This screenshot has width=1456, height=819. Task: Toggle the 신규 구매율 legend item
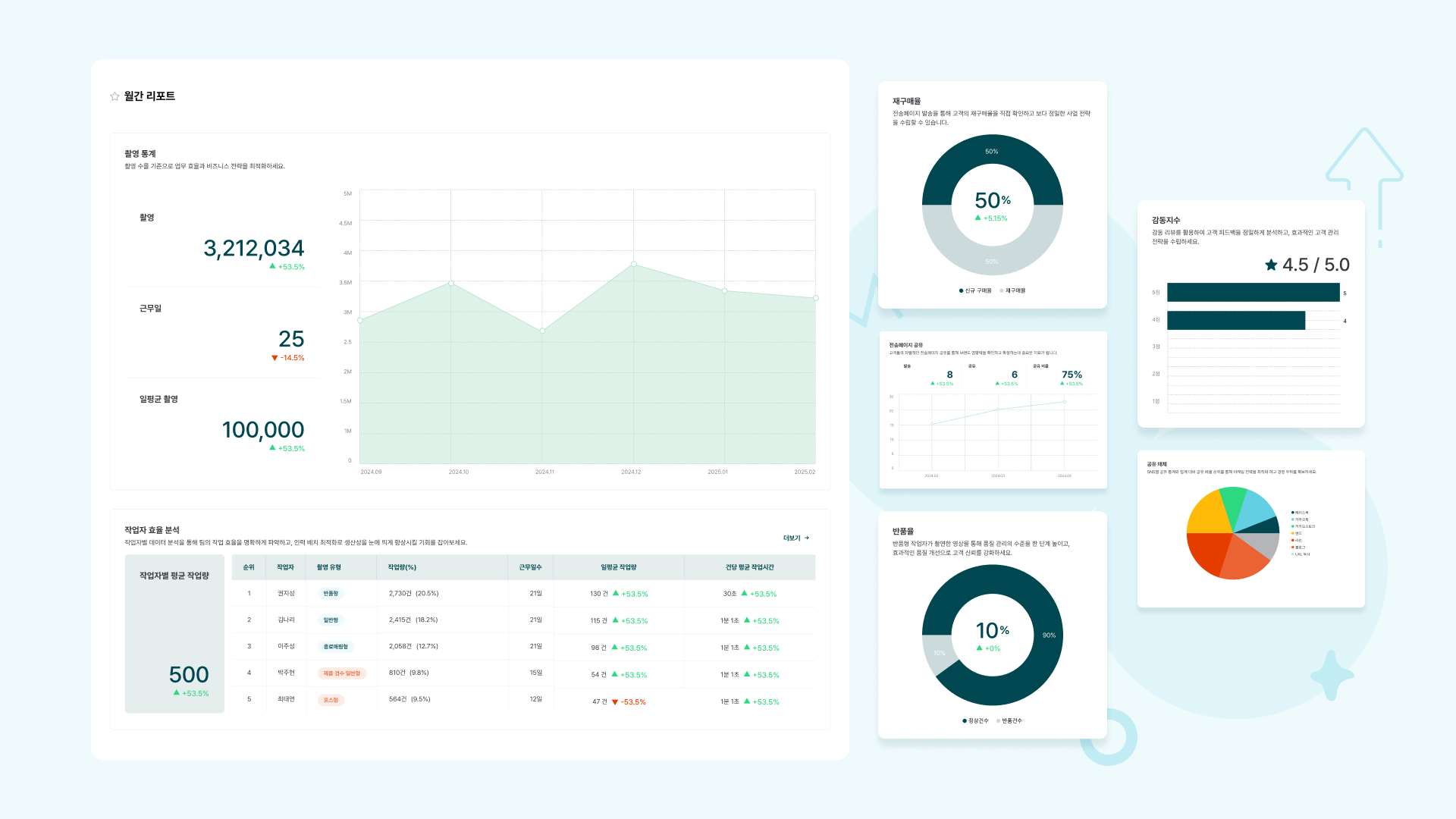[975, 290]
